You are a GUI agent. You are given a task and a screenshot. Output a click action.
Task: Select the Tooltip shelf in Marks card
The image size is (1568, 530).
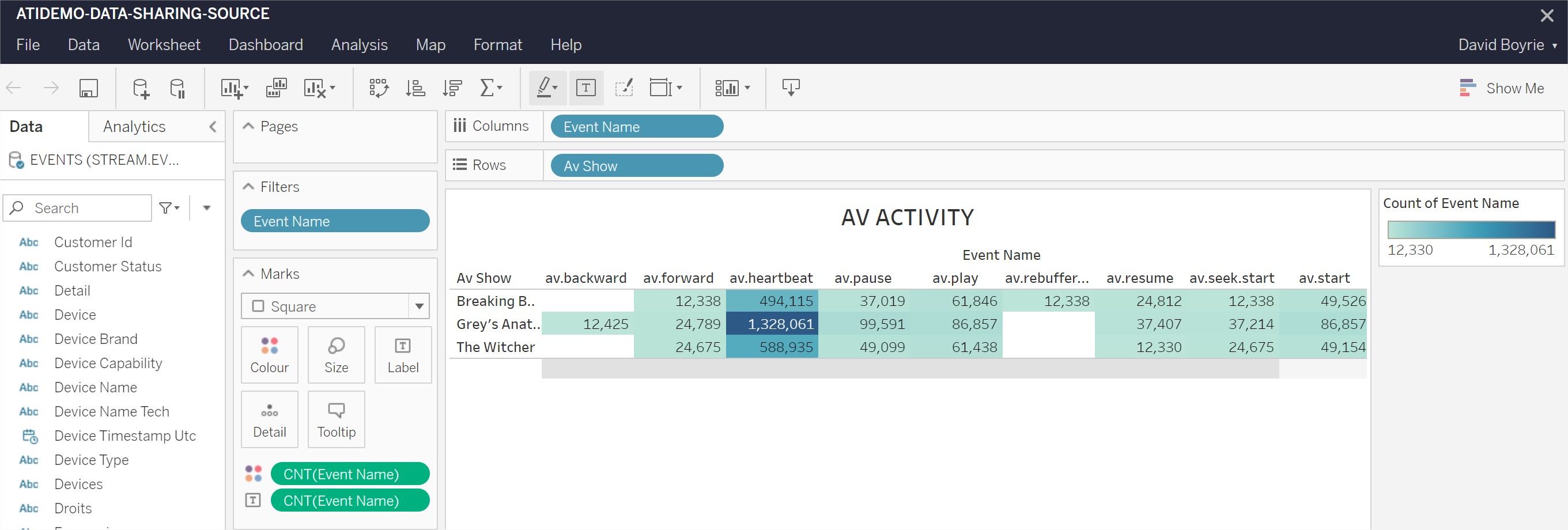[336, 419]
